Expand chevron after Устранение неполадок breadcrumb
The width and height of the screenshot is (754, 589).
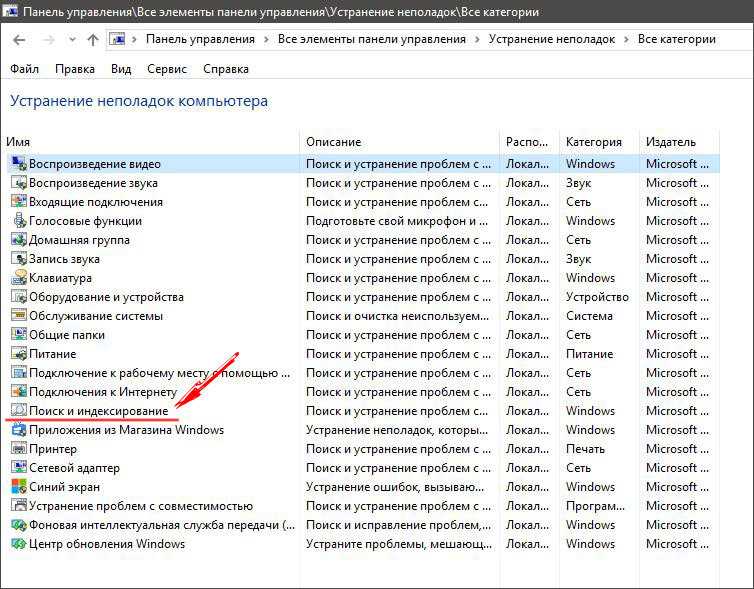626,39
